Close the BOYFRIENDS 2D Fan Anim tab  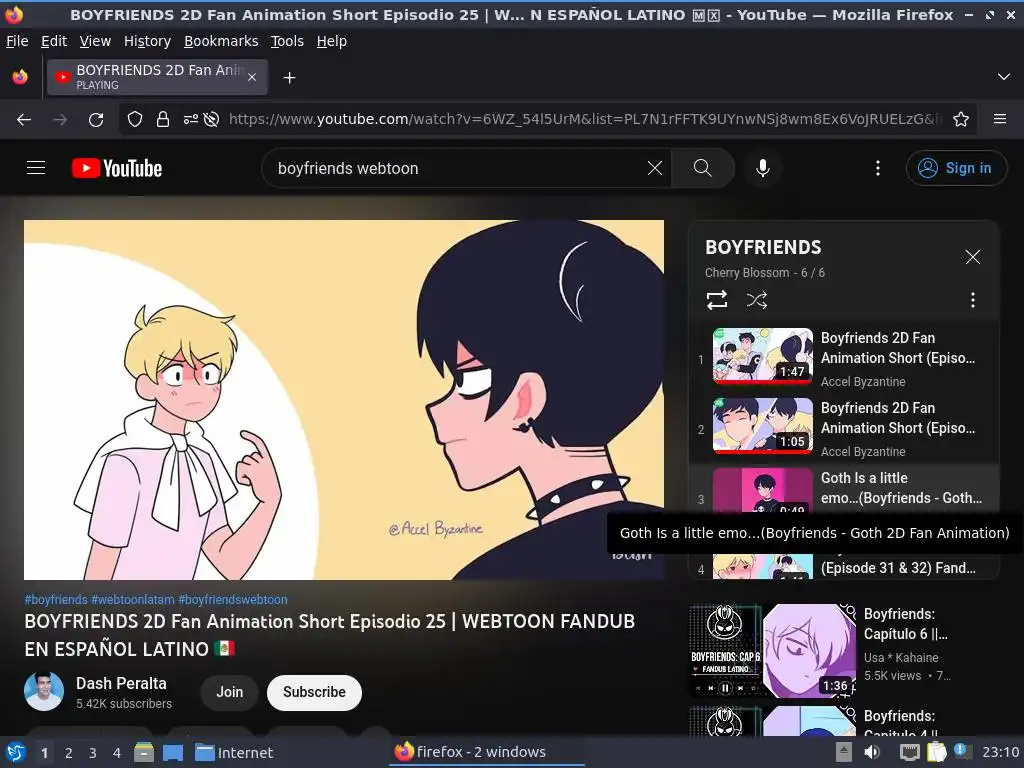[252, 78]
